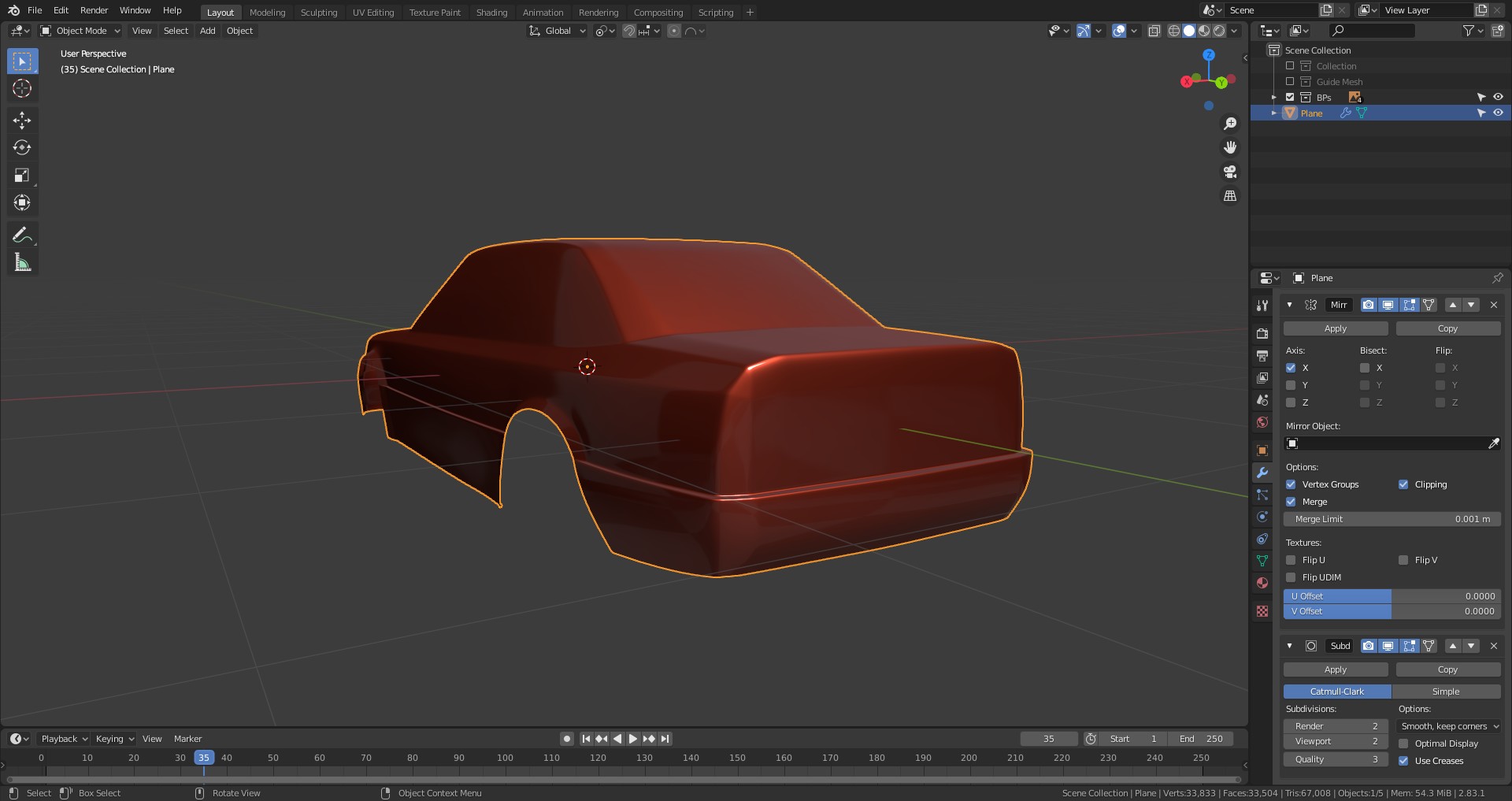The height and width of the screenshot is (801, 1512).
Task: Open the Material properties tab
Action: coord(1262,583)
